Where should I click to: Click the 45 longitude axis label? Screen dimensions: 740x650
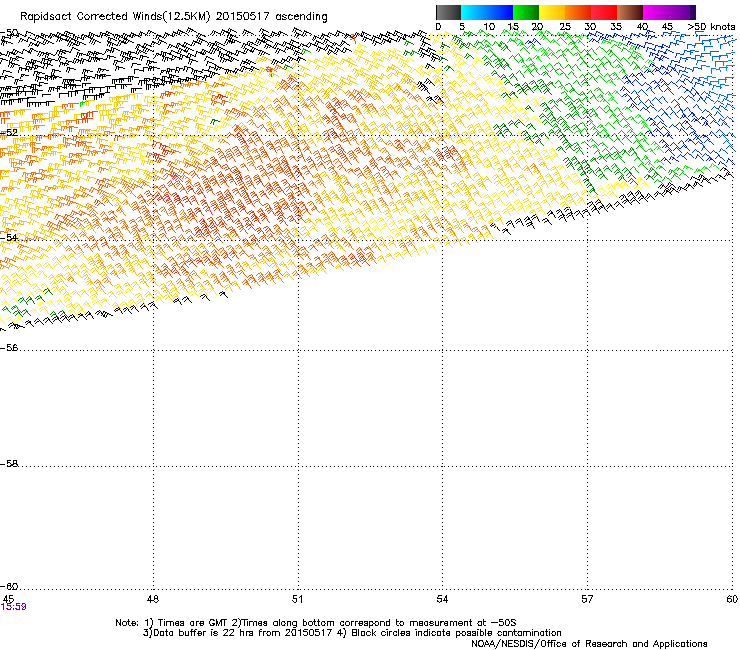click(x=8, y=599)
